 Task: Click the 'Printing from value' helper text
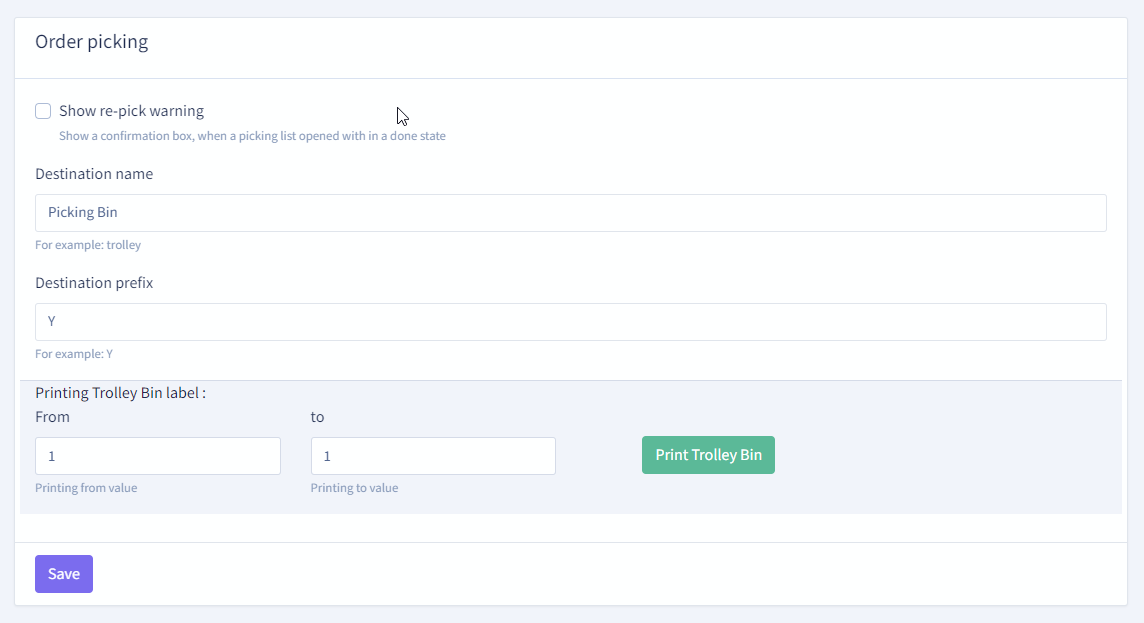coord(86,488)
